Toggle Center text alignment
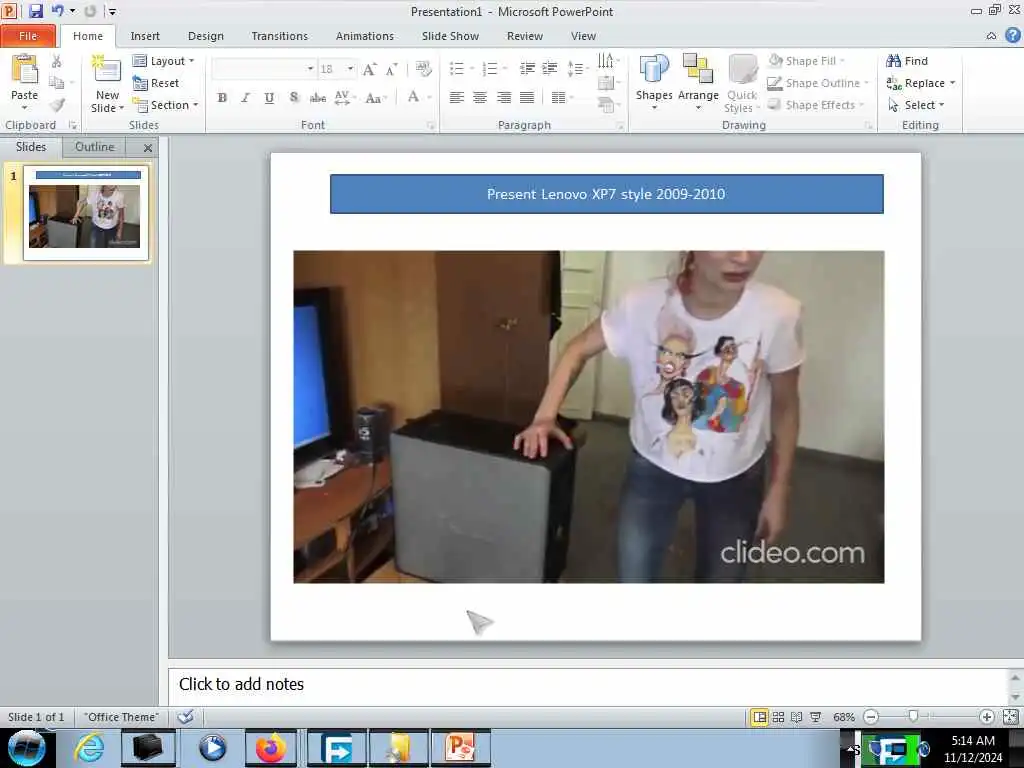Image resolution: width=1024 pixels, height=768 pixels. click(x=480, y=98)
